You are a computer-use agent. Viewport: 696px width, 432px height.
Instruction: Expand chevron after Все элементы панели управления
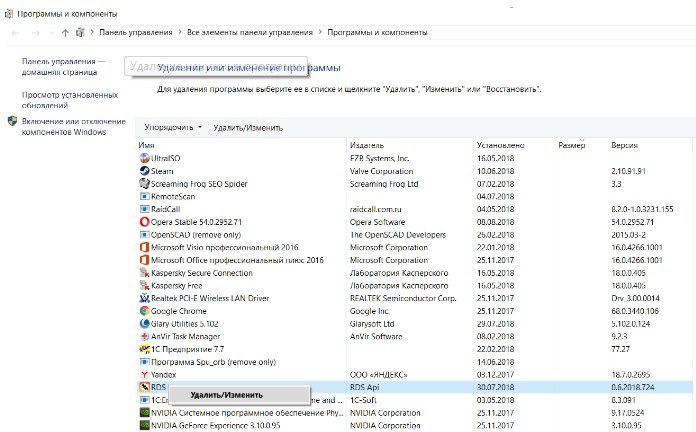point(320,32)
